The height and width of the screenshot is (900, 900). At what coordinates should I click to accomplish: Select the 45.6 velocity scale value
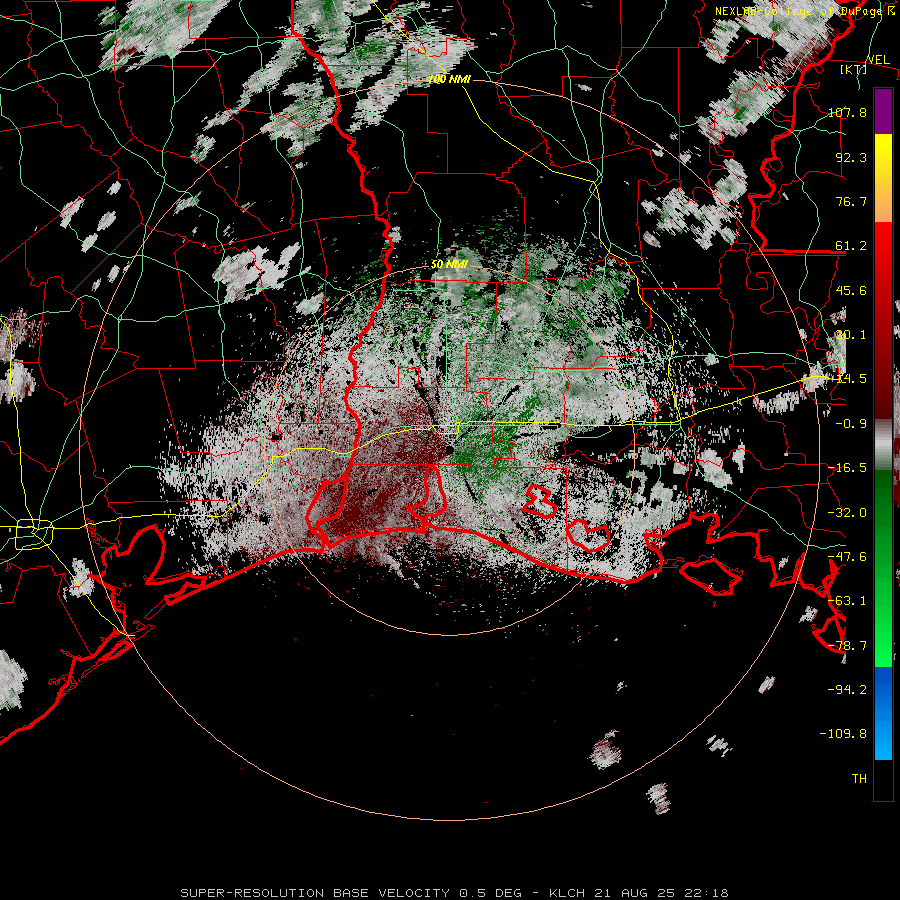coord(851,290)
